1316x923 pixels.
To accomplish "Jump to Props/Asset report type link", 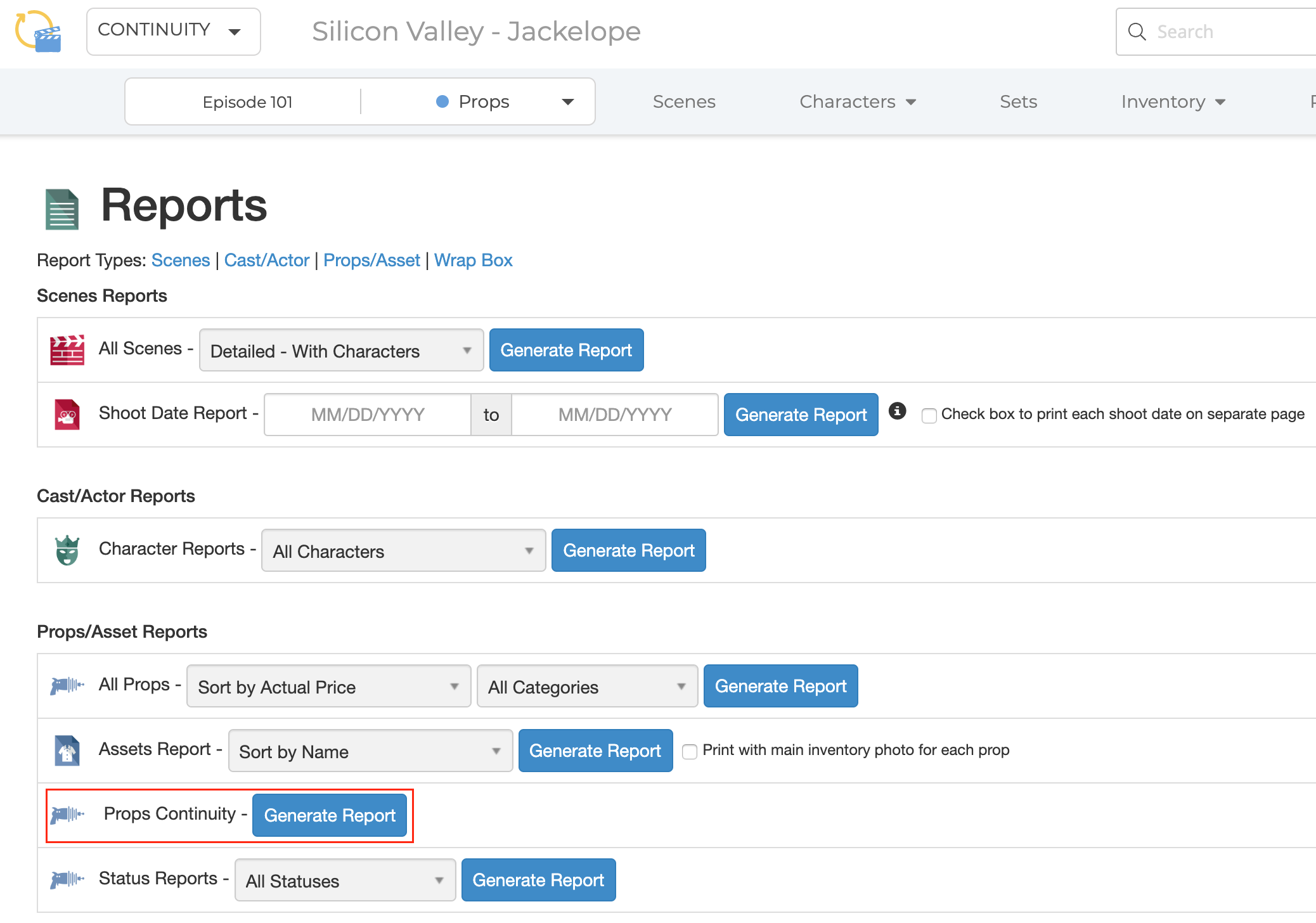I will coord(372,260).
